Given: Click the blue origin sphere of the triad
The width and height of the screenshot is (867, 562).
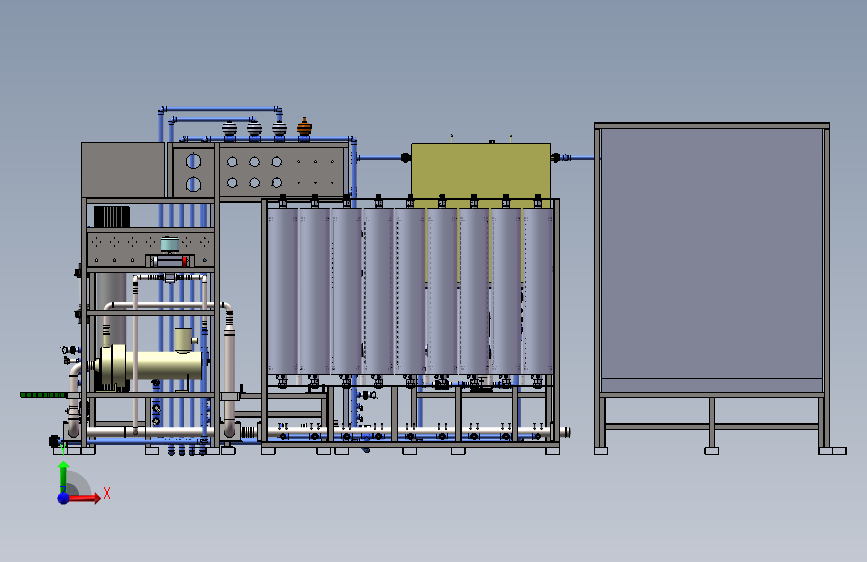Looking at the screenshot, I should (64, 498).
